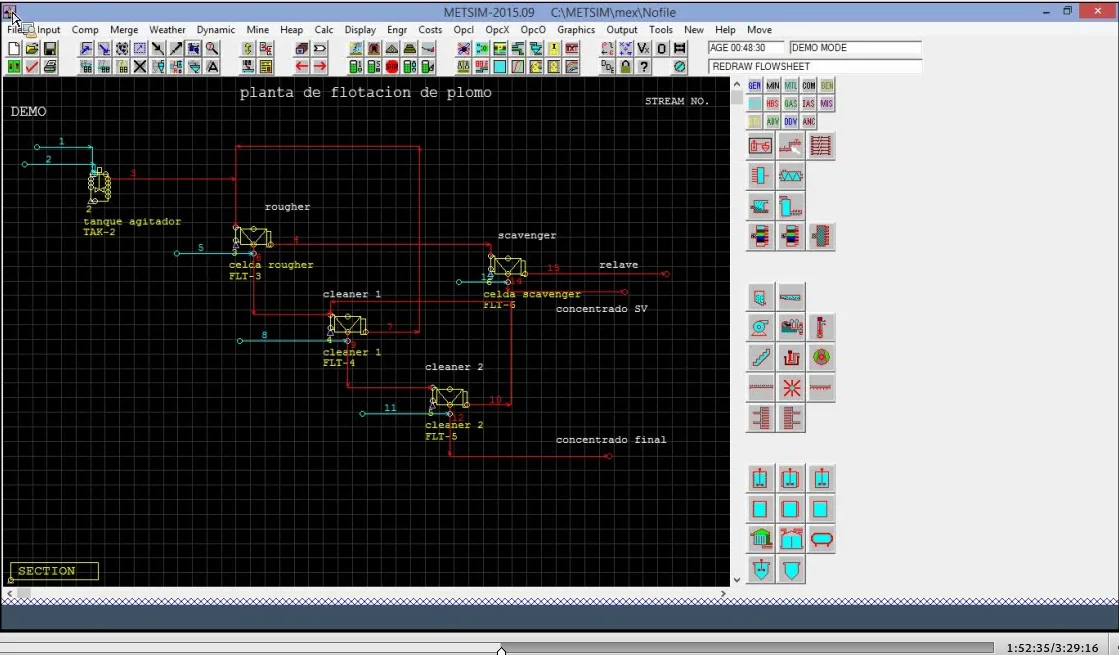Print the flowsheet with the printer icon

[x=50, y=66]
